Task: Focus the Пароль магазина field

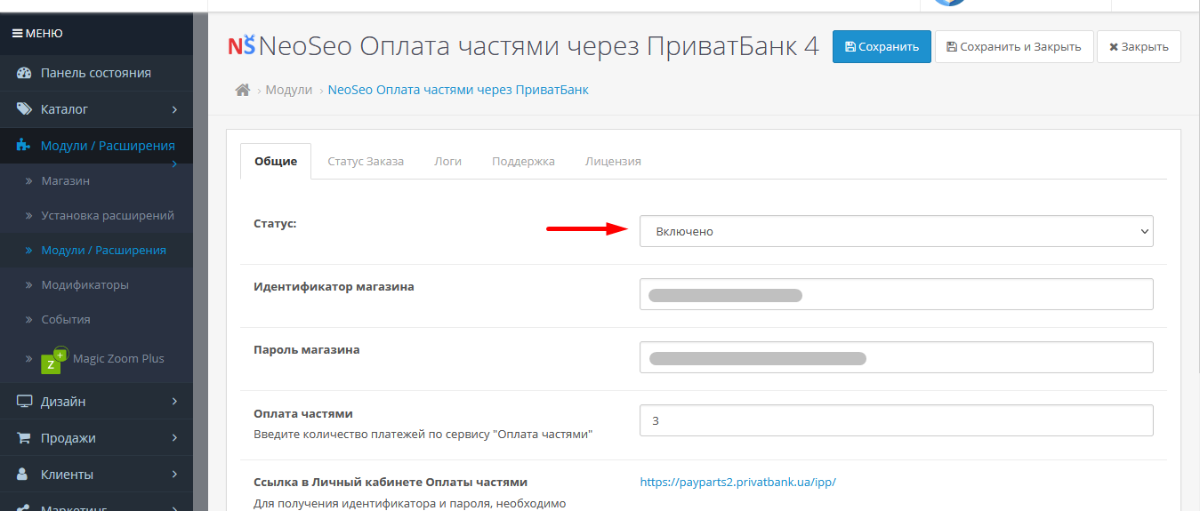Action: pos(896,357)
